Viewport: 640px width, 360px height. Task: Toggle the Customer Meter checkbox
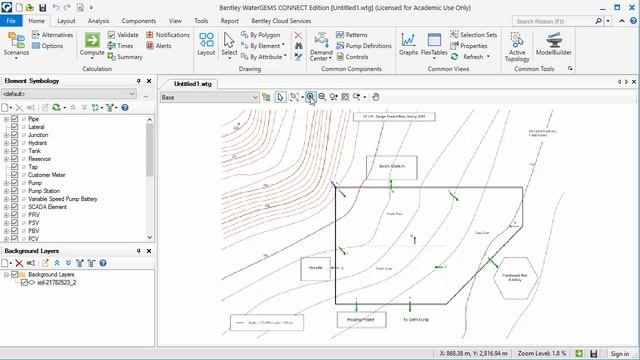pos(15,175)
